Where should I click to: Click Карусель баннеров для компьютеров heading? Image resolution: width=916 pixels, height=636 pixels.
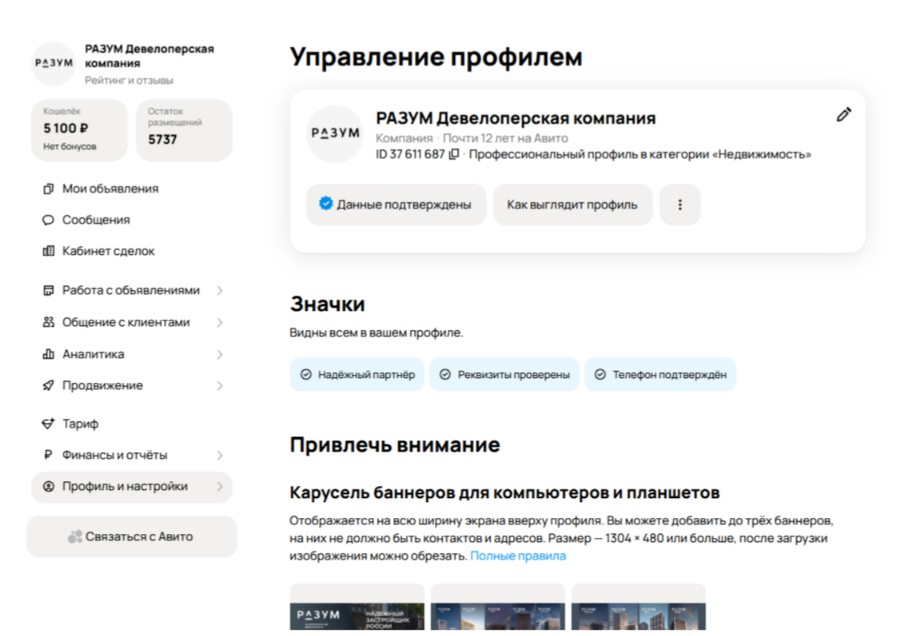(504, 493)
